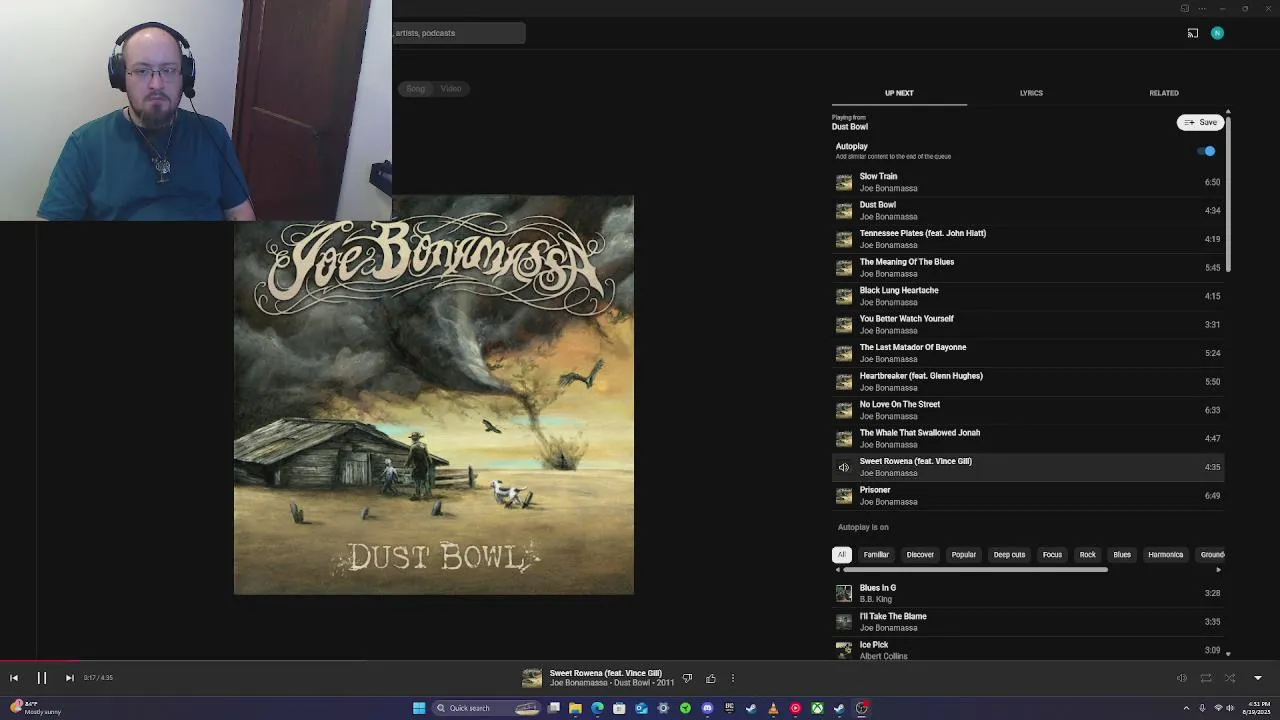Mute the player volume
Image resolution: width=1280 pixels, height=720 pixels.
1181,678
